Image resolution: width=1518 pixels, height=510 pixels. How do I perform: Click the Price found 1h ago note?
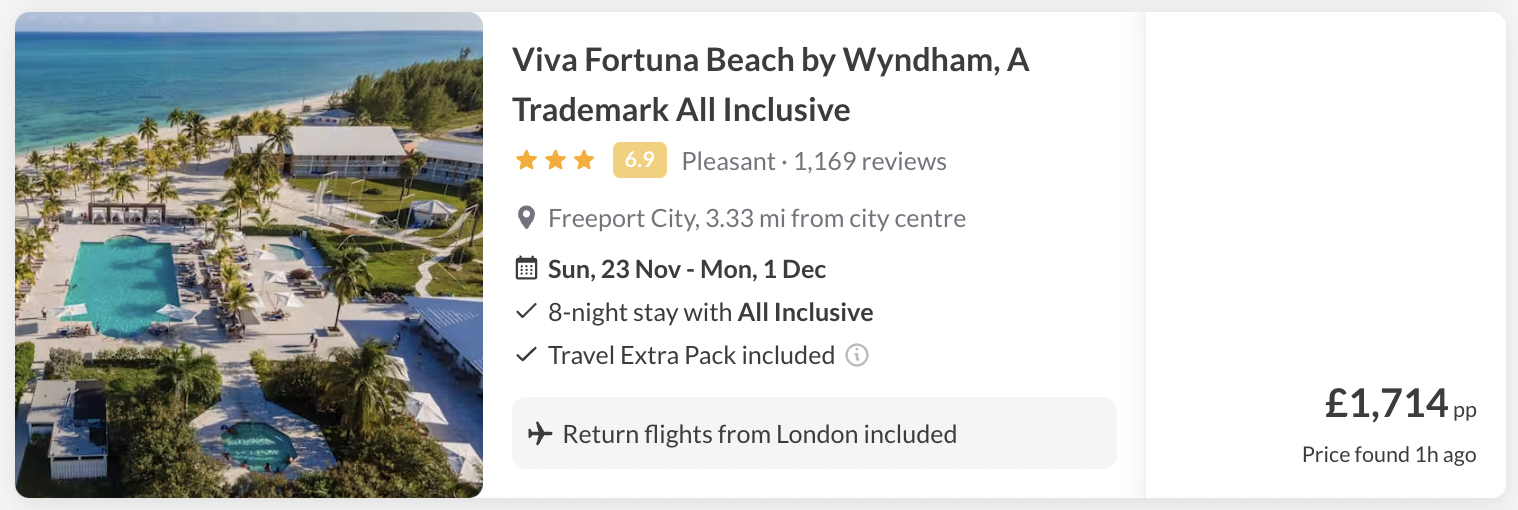1389,455
